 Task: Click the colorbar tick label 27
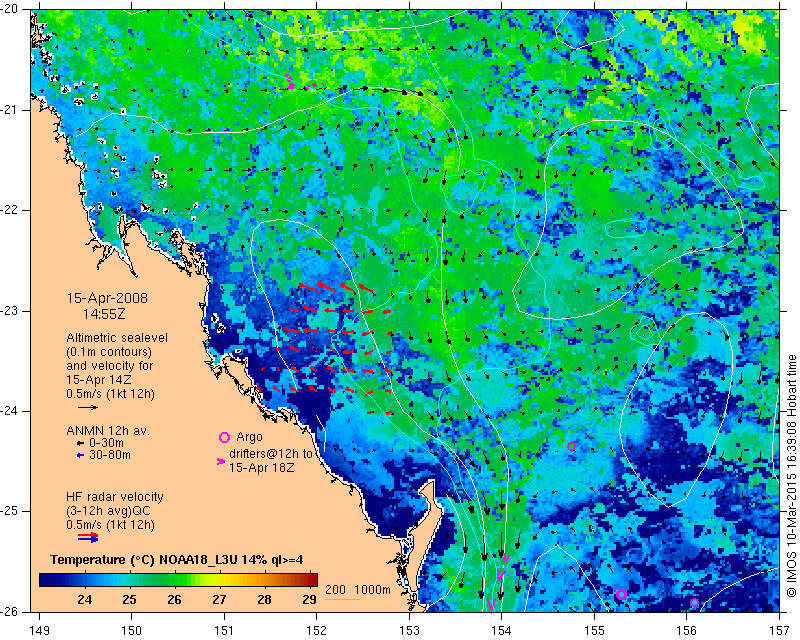pos(219,599)
